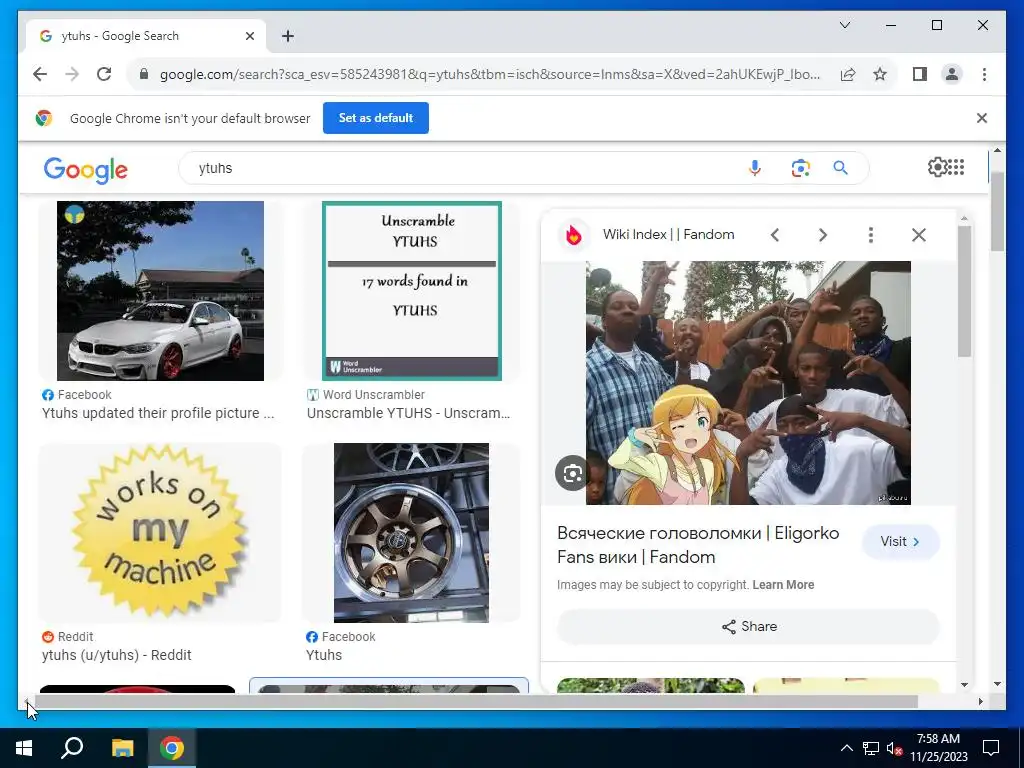
Task: Open Chrome profile avatar menu
Action: (x=952, y=74)
